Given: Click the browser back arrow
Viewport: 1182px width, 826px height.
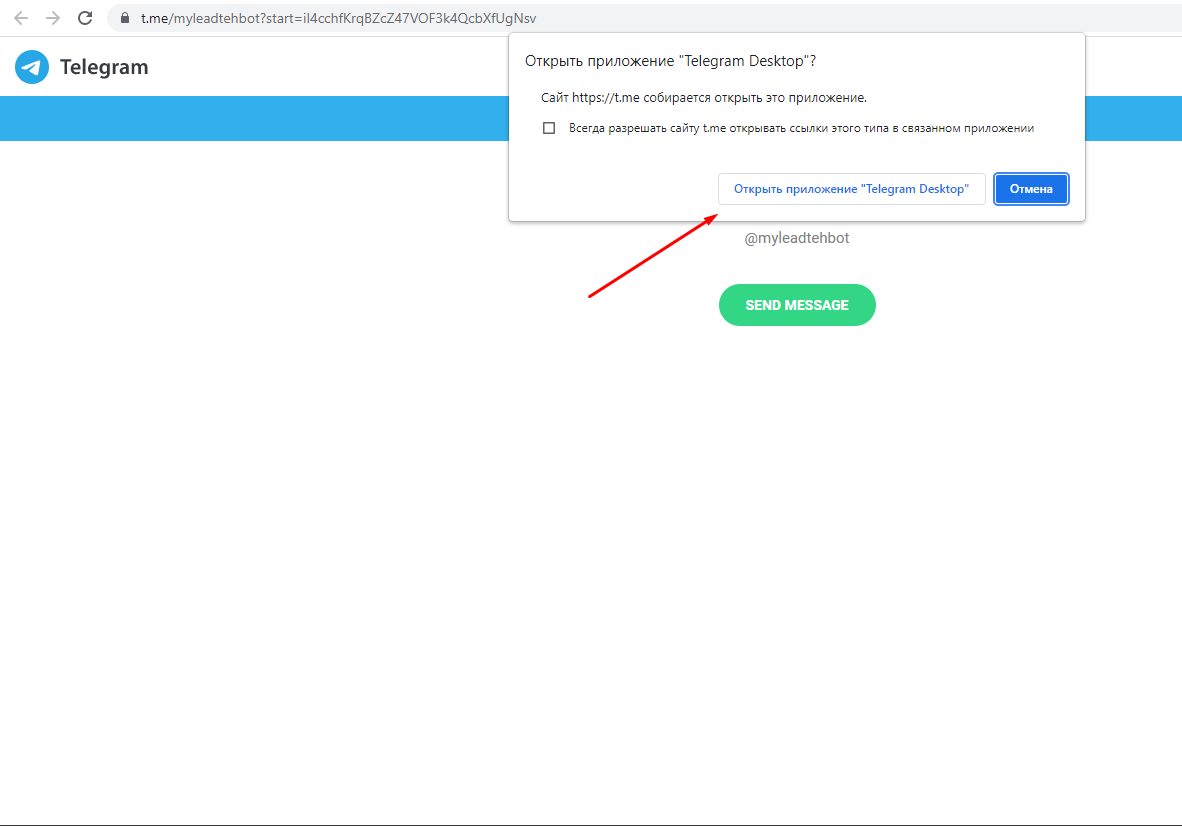Looking at the screenshot, I should [21, 18].
